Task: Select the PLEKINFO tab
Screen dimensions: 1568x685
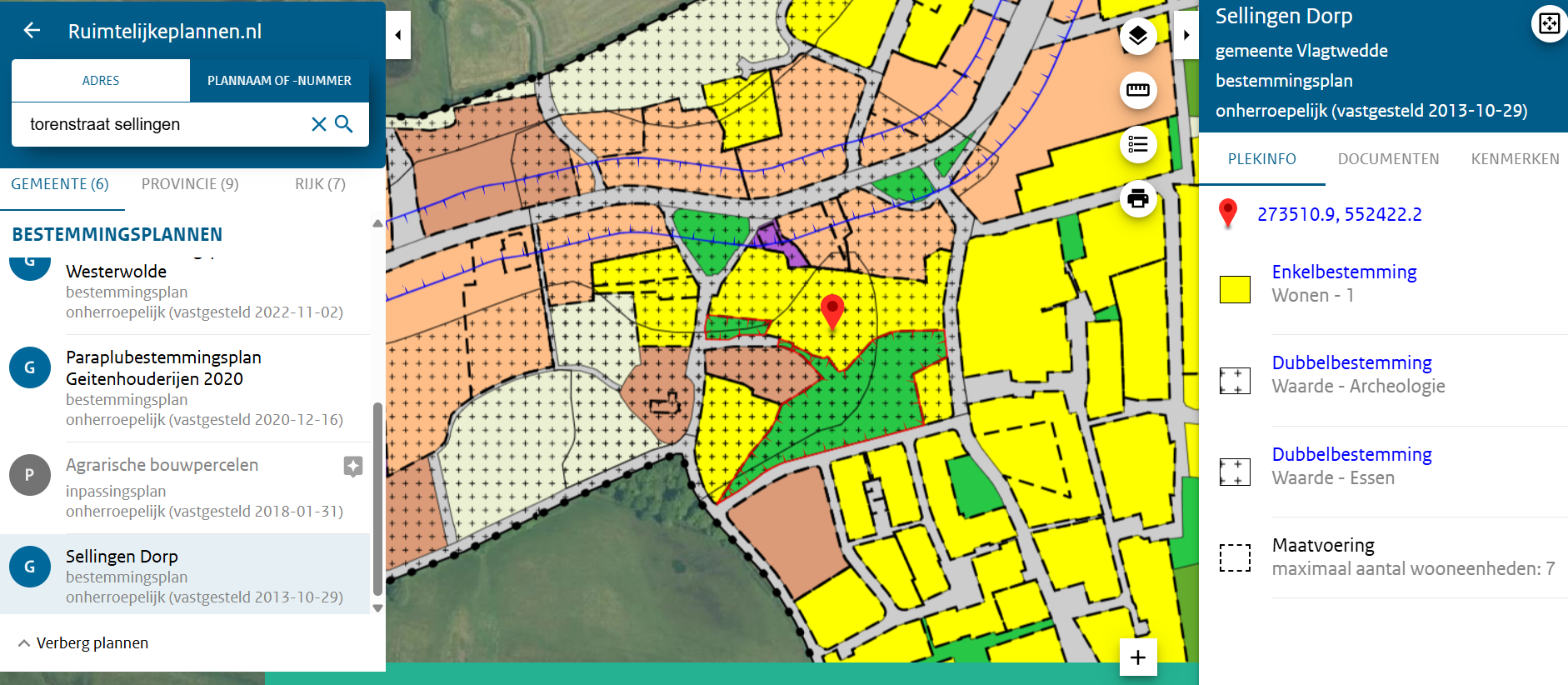Action: 1262,159
